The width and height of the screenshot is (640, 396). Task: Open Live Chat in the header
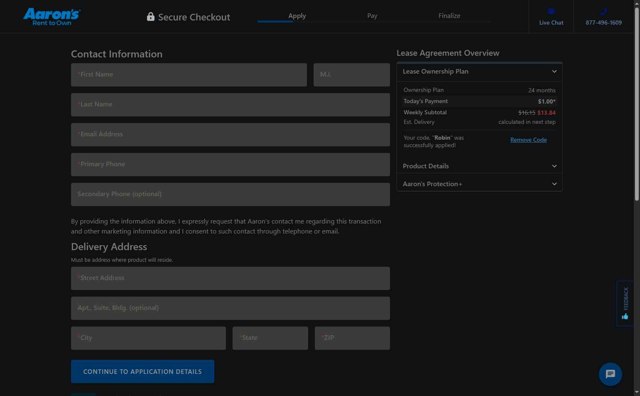point(551,17)
